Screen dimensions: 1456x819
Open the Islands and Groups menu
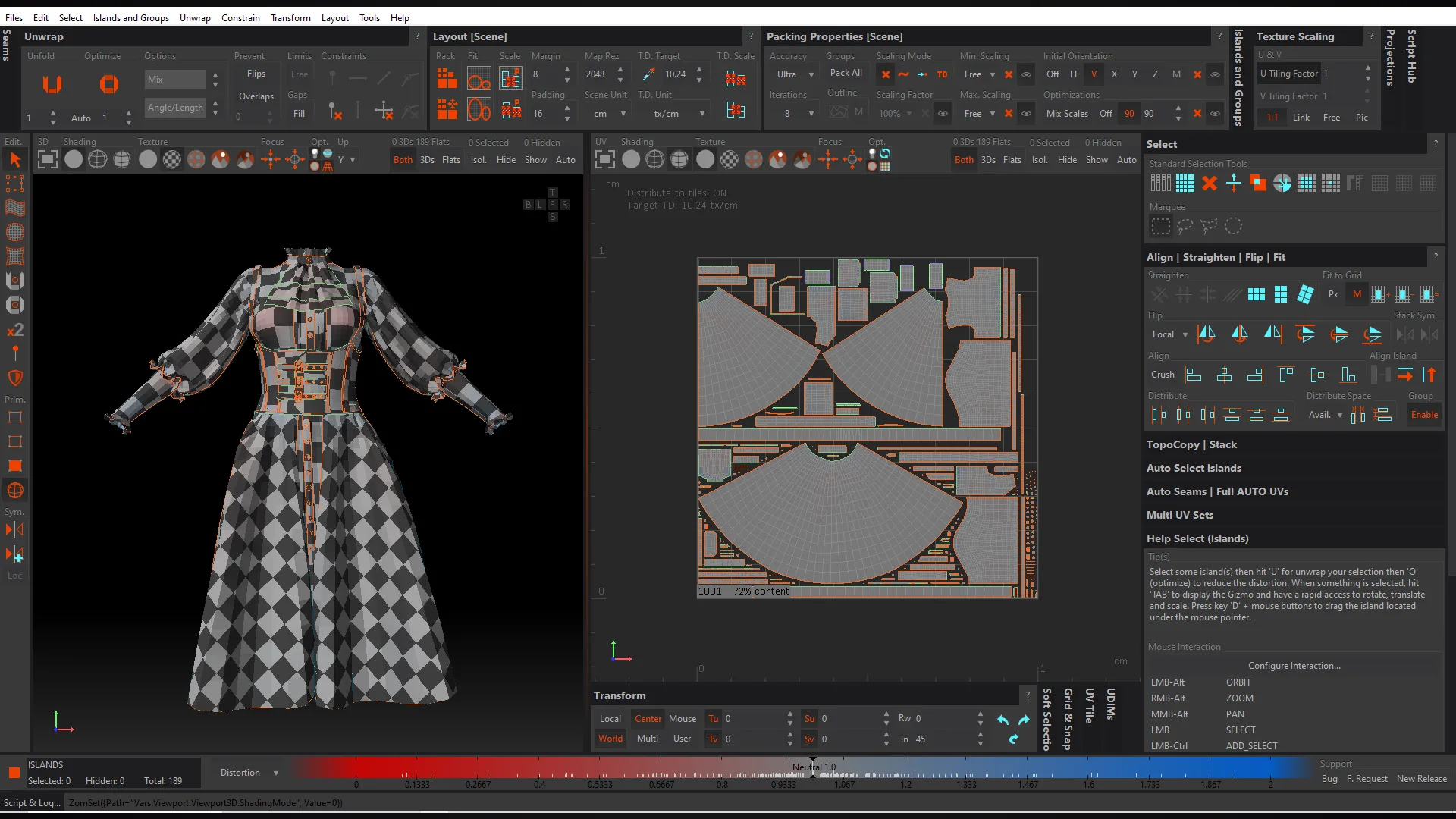pos(130,17)
